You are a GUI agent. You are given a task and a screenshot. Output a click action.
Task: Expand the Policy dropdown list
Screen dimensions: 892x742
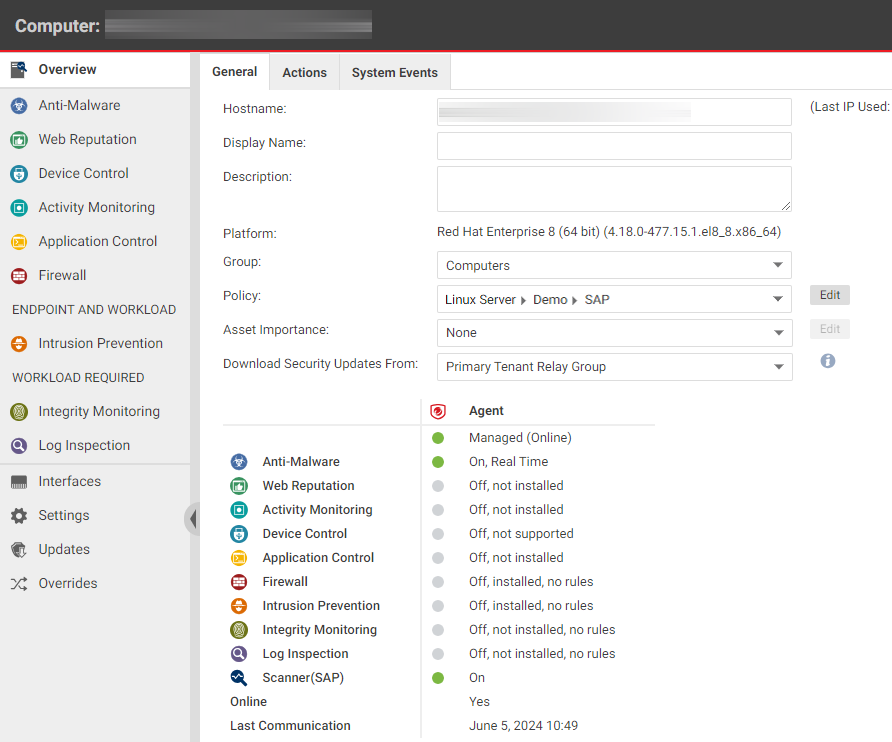[x=614, y=299]
